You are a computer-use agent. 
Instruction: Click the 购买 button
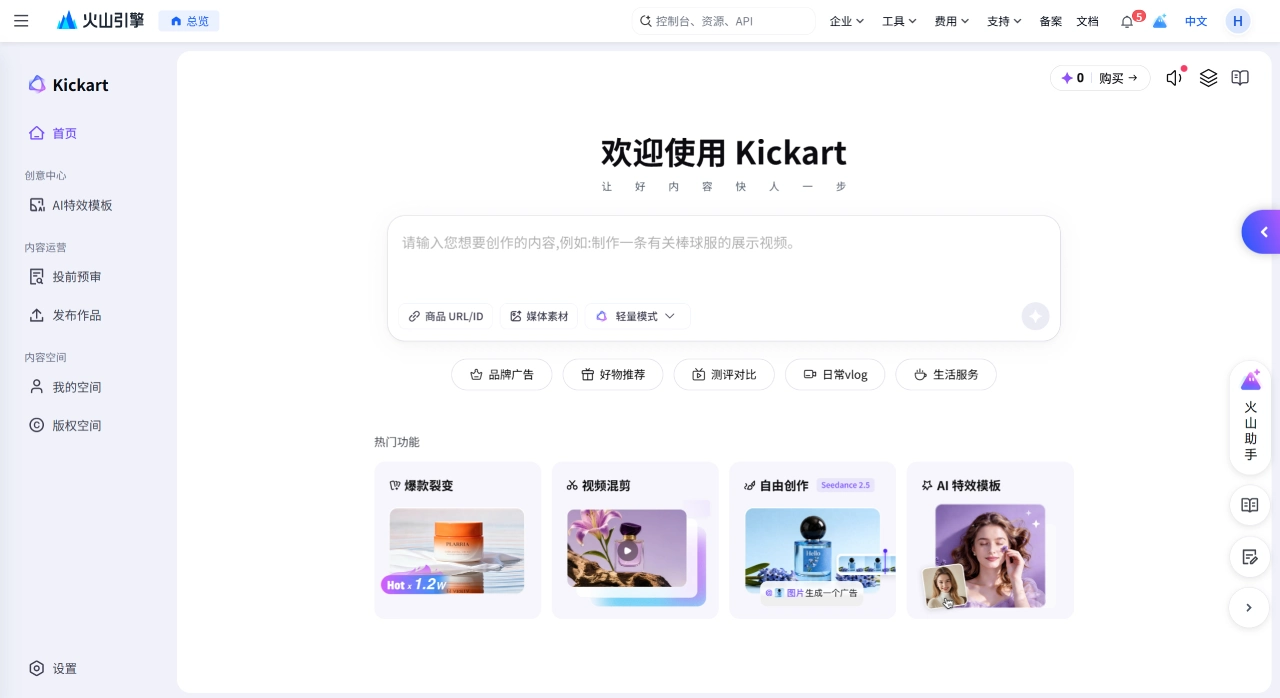[x=1118, y=78]
